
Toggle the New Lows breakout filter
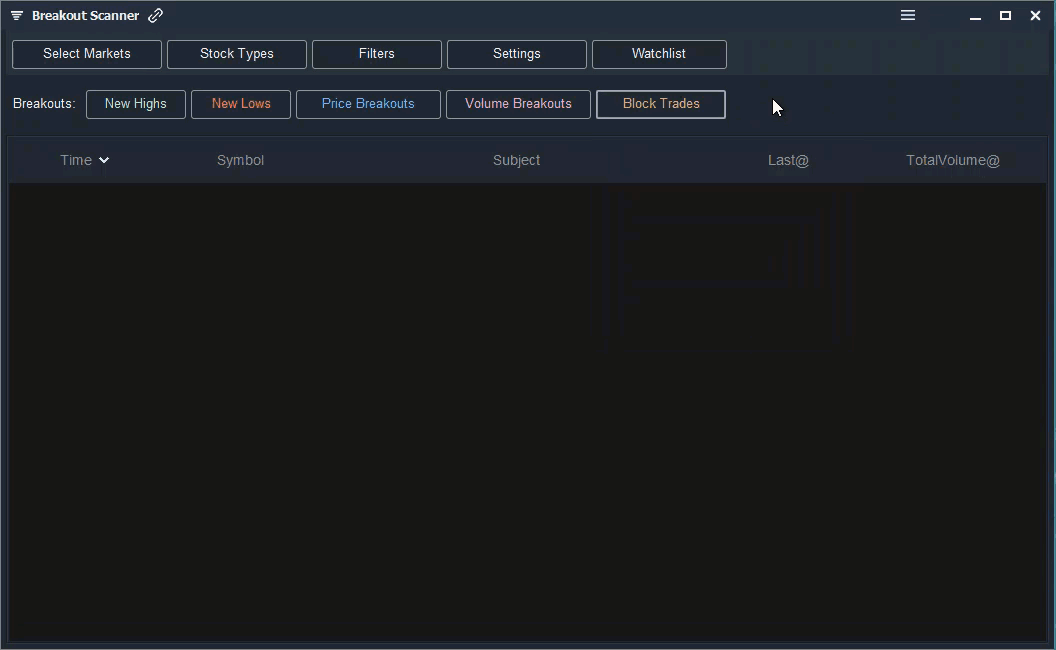tap(240, 104)
